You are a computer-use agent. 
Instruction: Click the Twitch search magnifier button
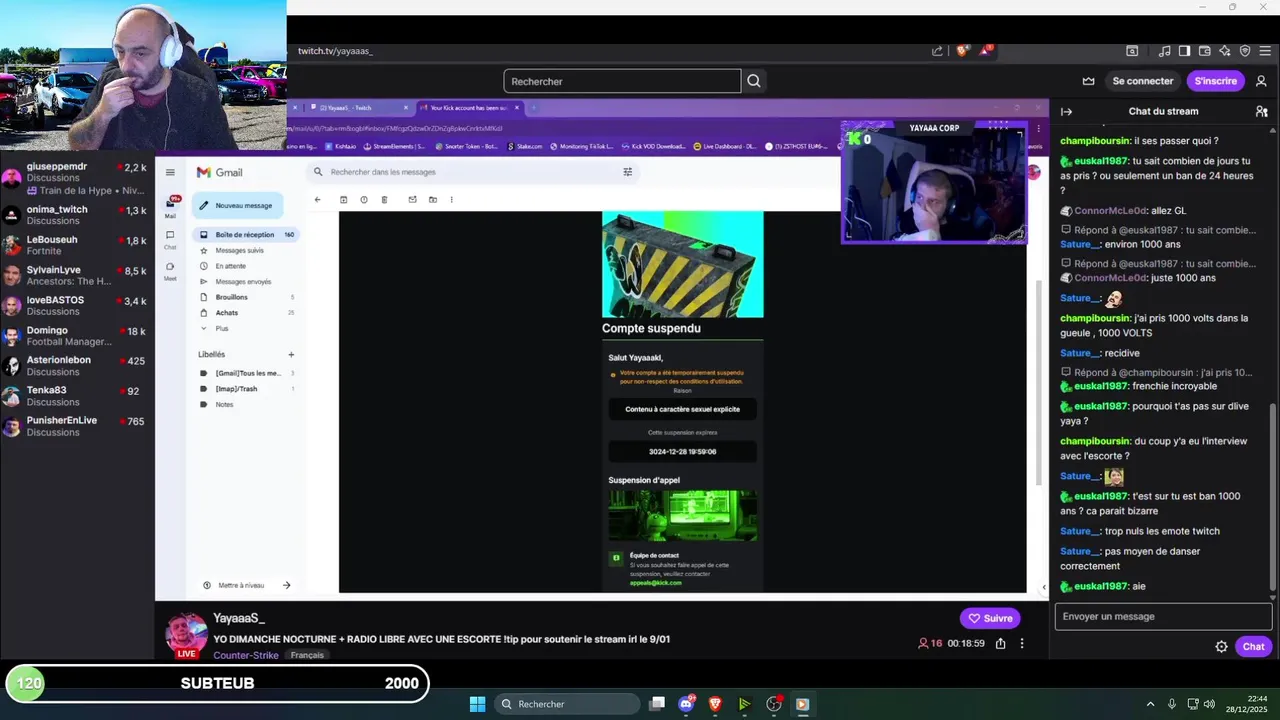click(754, 81)
